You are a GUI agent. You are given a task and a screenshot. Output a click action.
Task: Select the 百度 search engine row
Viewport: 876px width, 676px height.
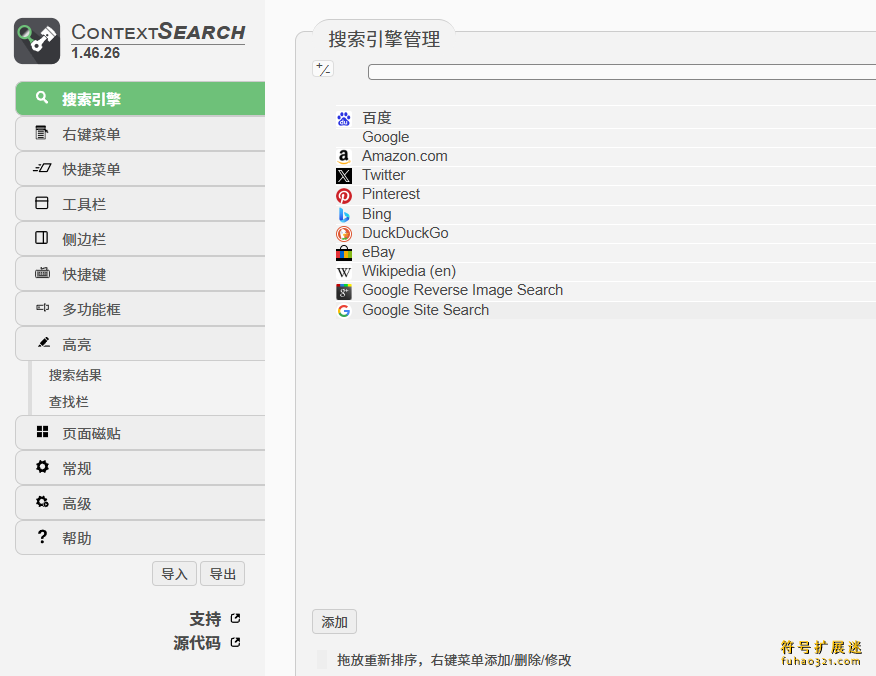(x=606, y=118)
